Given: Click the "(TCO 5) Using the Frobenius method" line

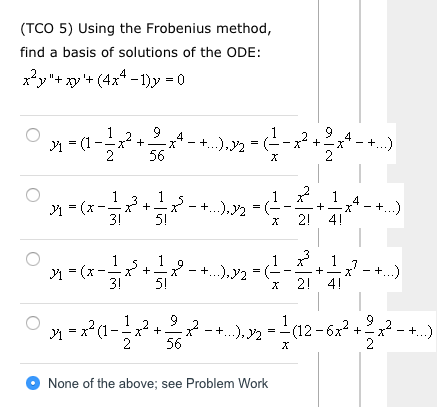Looking at the screenshot, I should tap(146, 29).
